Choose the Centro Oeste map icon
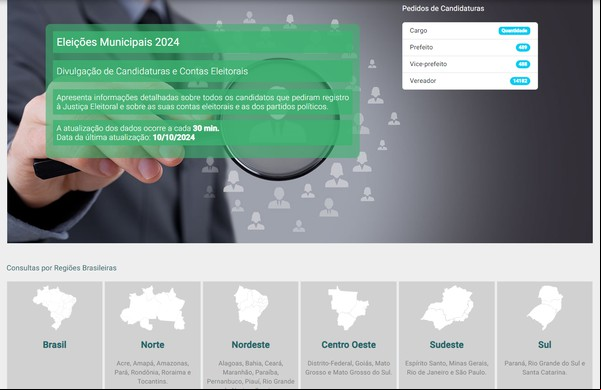Viewport: 601px width, 390px height. [348, 308]
